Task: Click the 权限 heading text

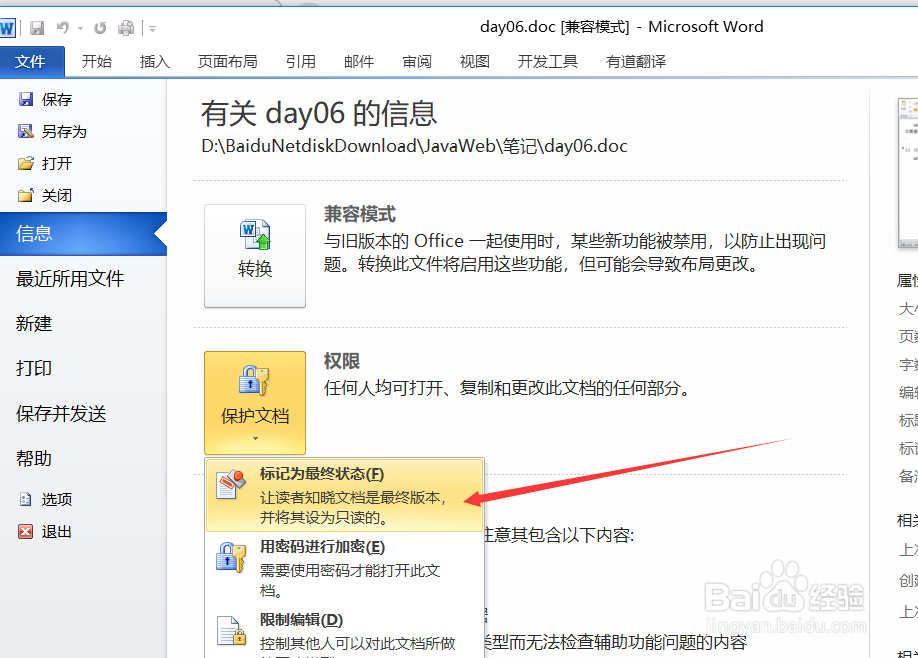Action: point(341,361)
